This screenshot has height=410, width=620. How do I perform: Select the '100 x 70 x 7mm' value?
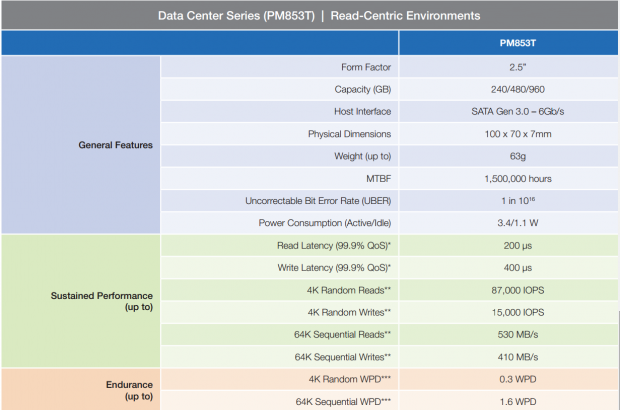tap(518, 134)
